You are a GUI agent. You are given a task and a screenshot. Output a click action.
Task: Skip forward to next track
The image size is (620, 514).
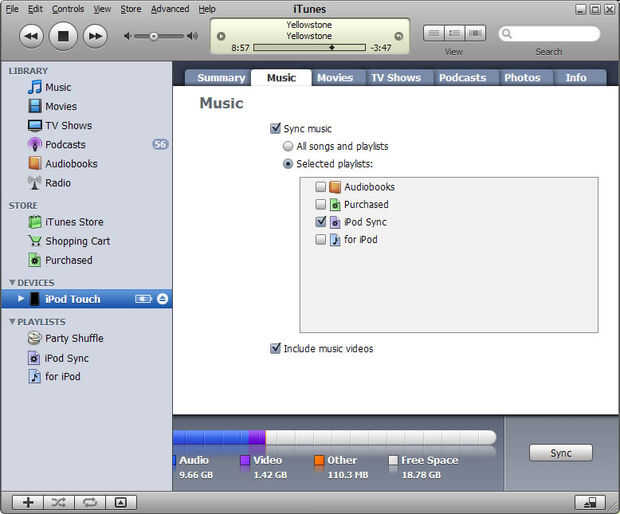(x=95, y=36)
